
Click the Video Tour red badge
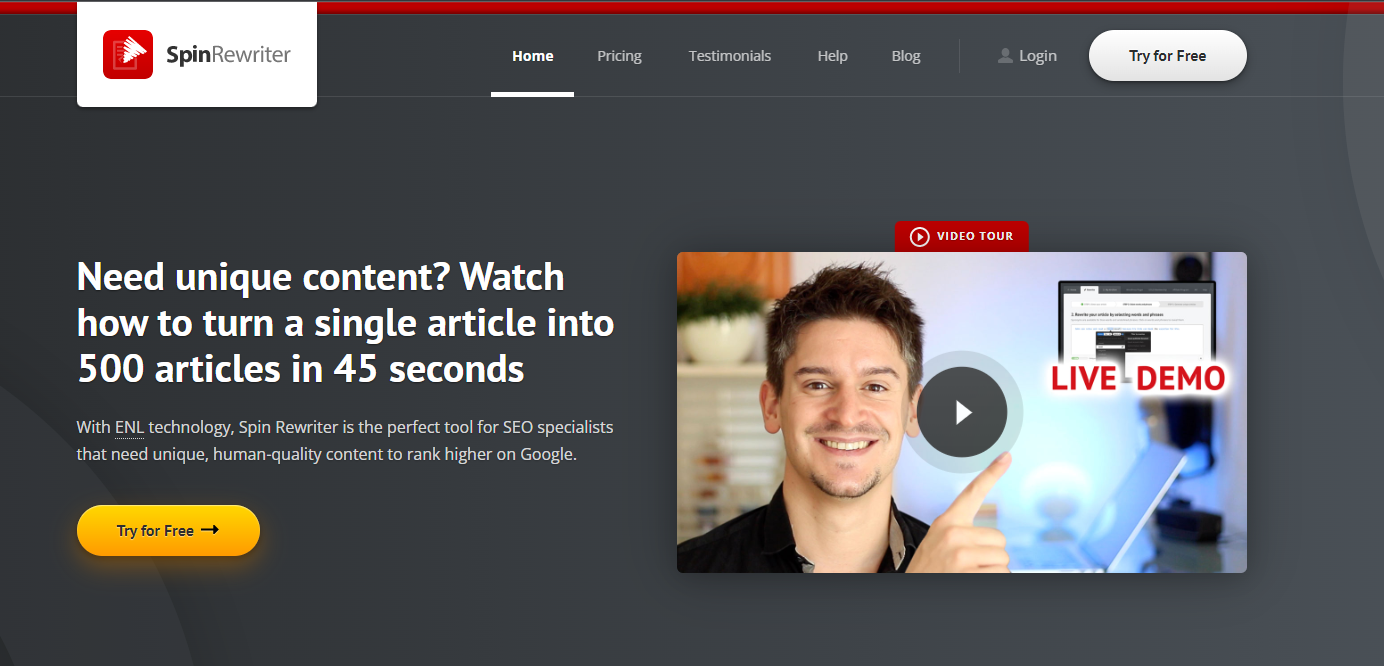(962, 236)
